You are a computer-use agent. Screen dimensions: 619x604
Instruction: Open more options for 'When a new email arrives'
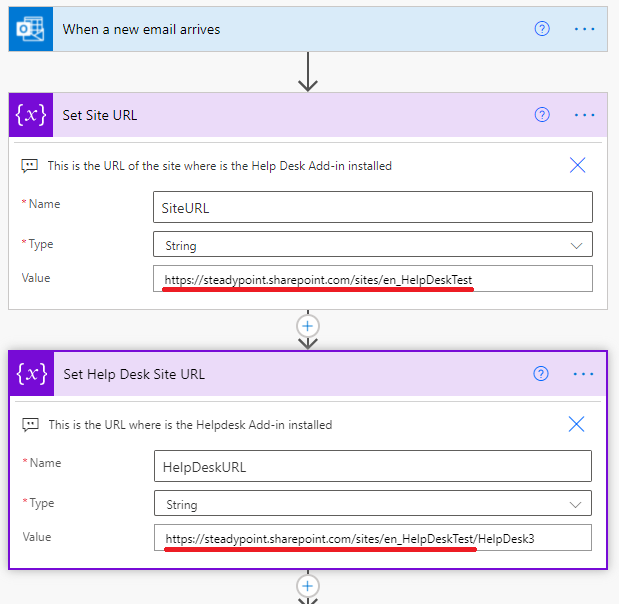click(584, 29)
